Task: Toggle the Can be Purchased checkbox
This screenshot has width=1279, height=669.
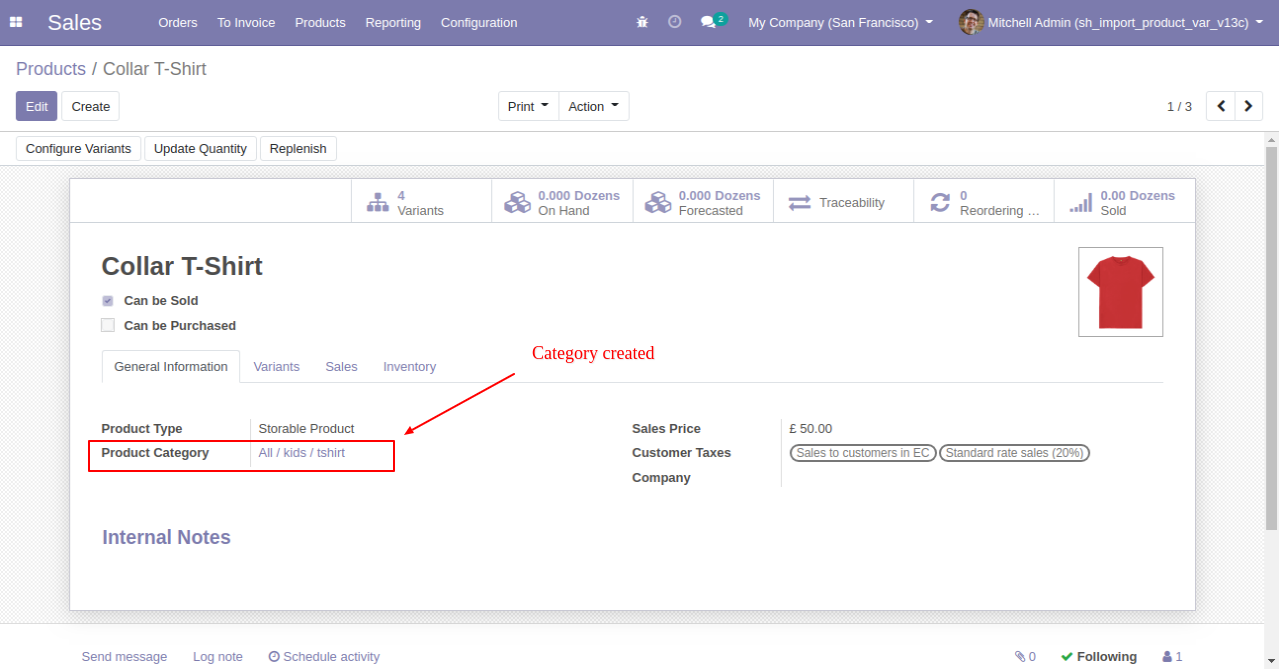Action: tap(108, 325)
